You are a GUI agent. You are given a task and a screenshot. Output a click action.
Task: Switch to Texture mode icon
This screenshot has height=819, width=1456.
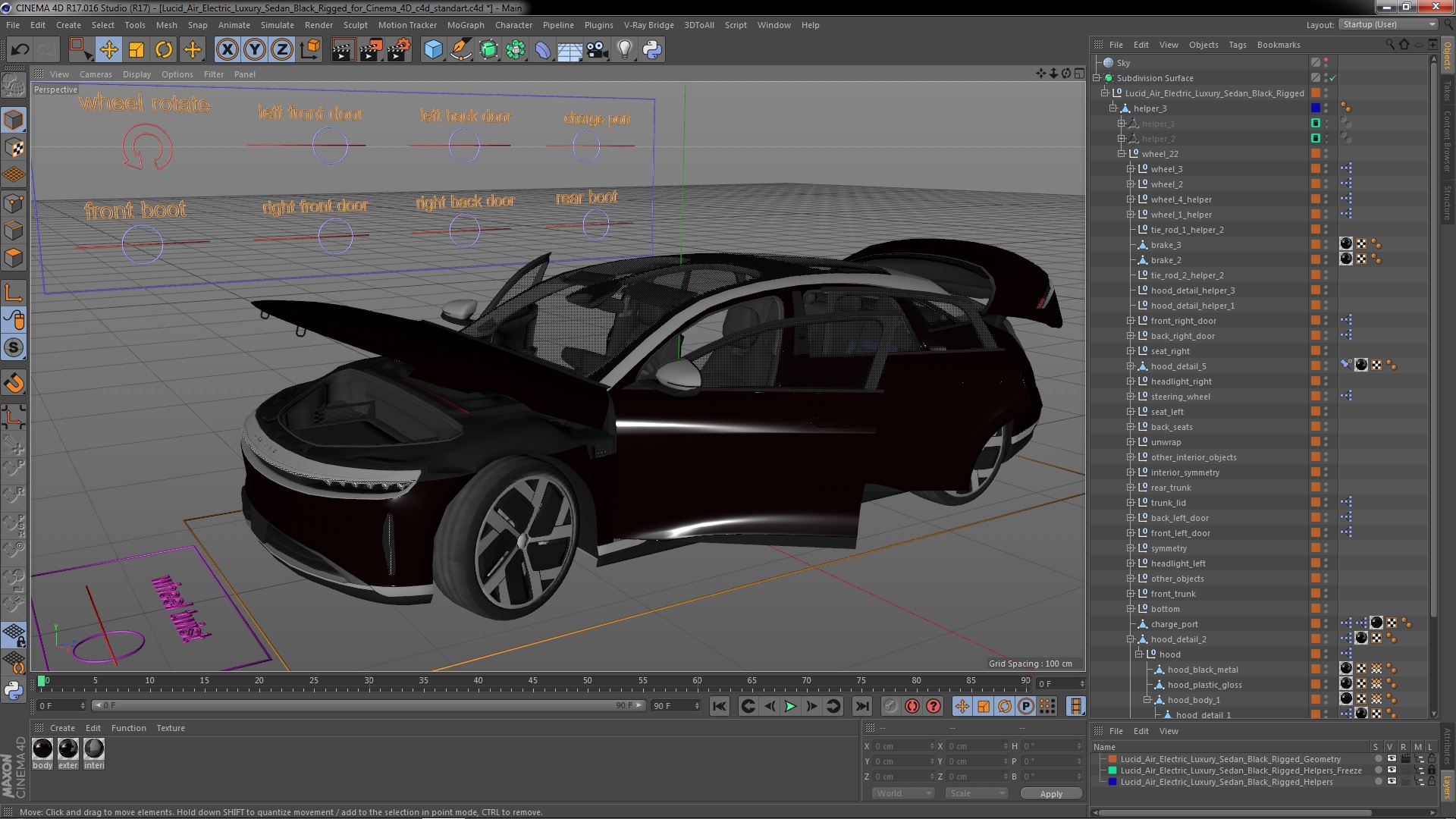click(14, 148)
